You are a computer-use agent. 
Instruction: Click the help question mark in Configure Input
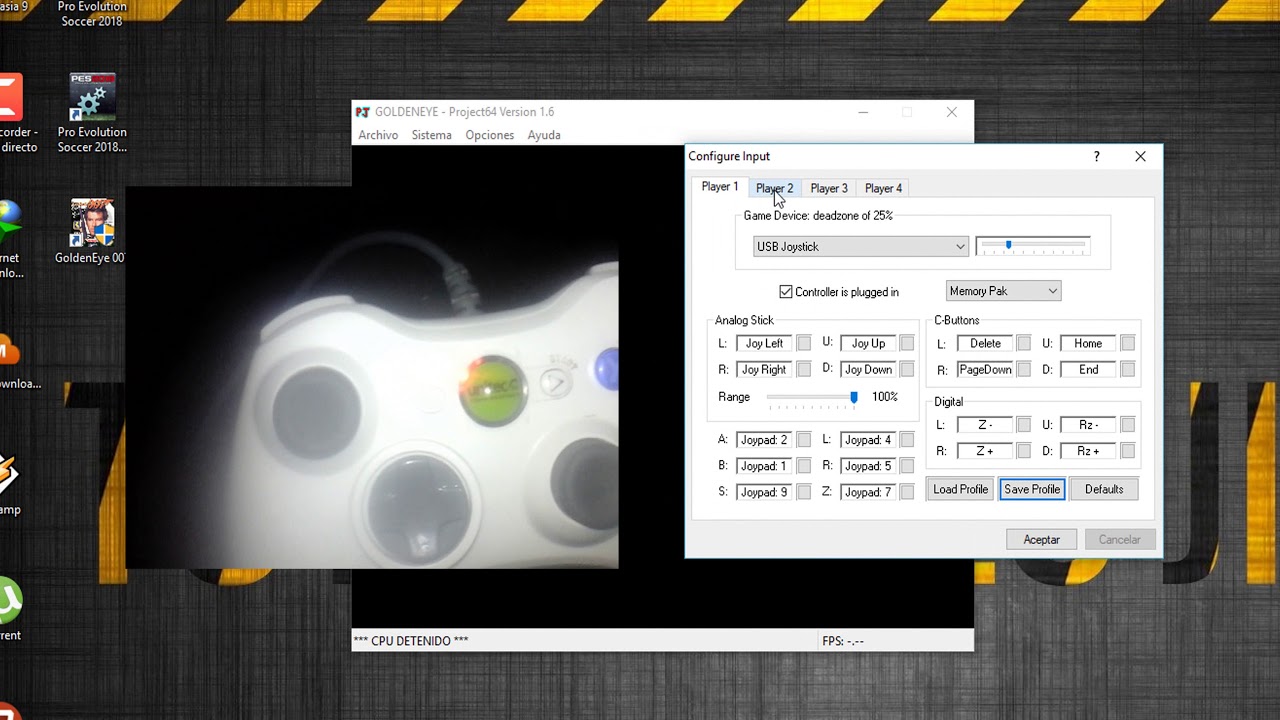point(1097,156)
